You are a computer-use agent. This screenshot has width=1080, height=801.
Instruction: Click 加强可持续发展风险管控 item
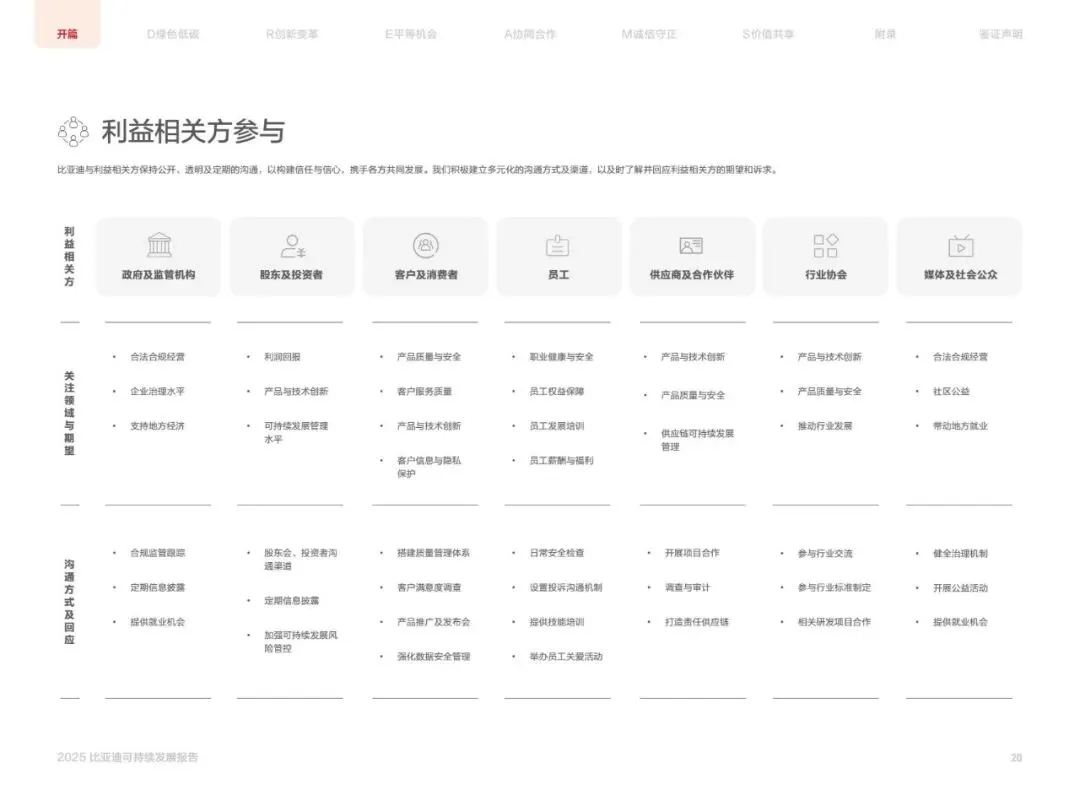pos(301,642)
